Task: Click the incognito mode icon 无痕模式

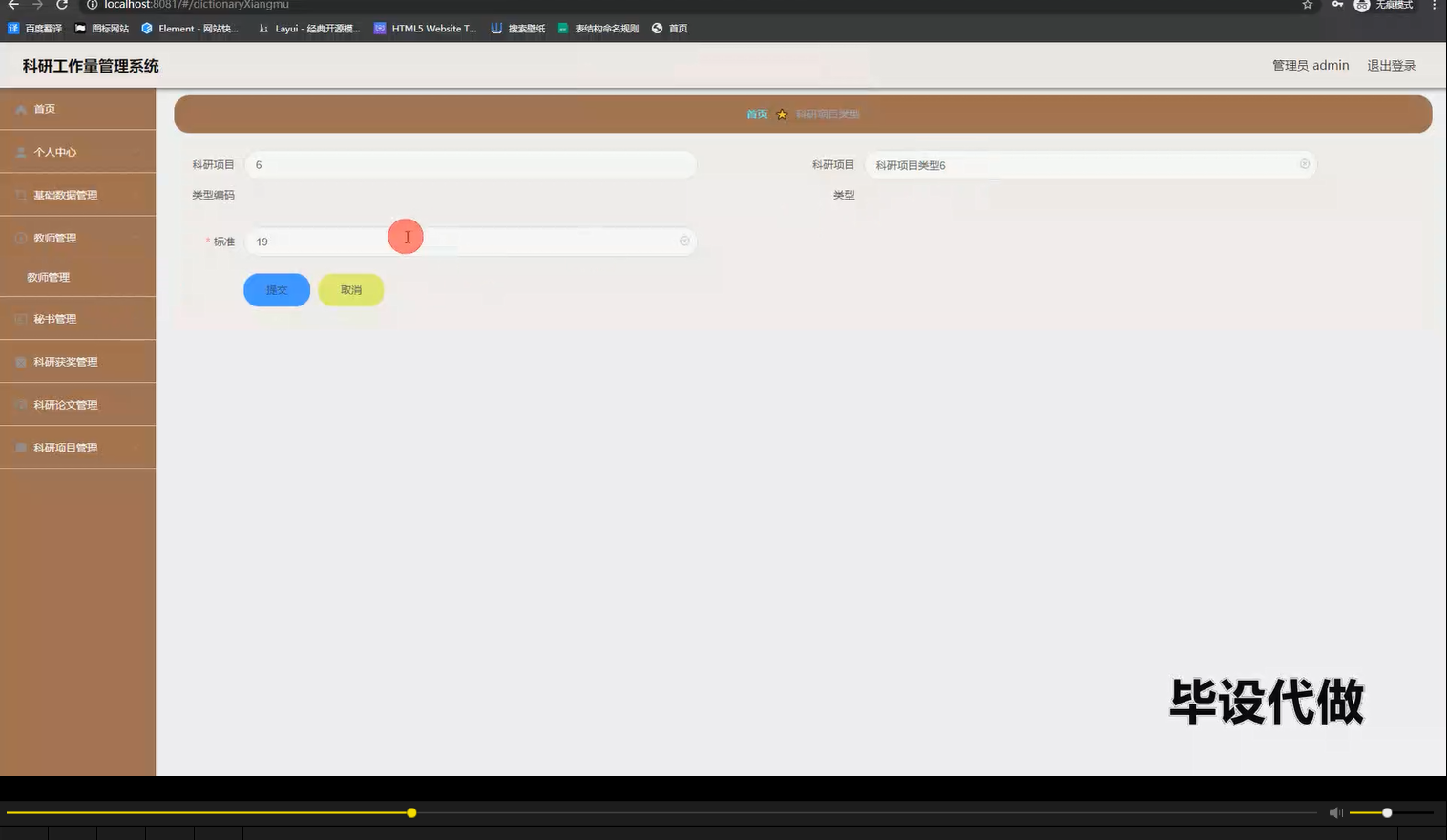Action: coord(1383,5)
